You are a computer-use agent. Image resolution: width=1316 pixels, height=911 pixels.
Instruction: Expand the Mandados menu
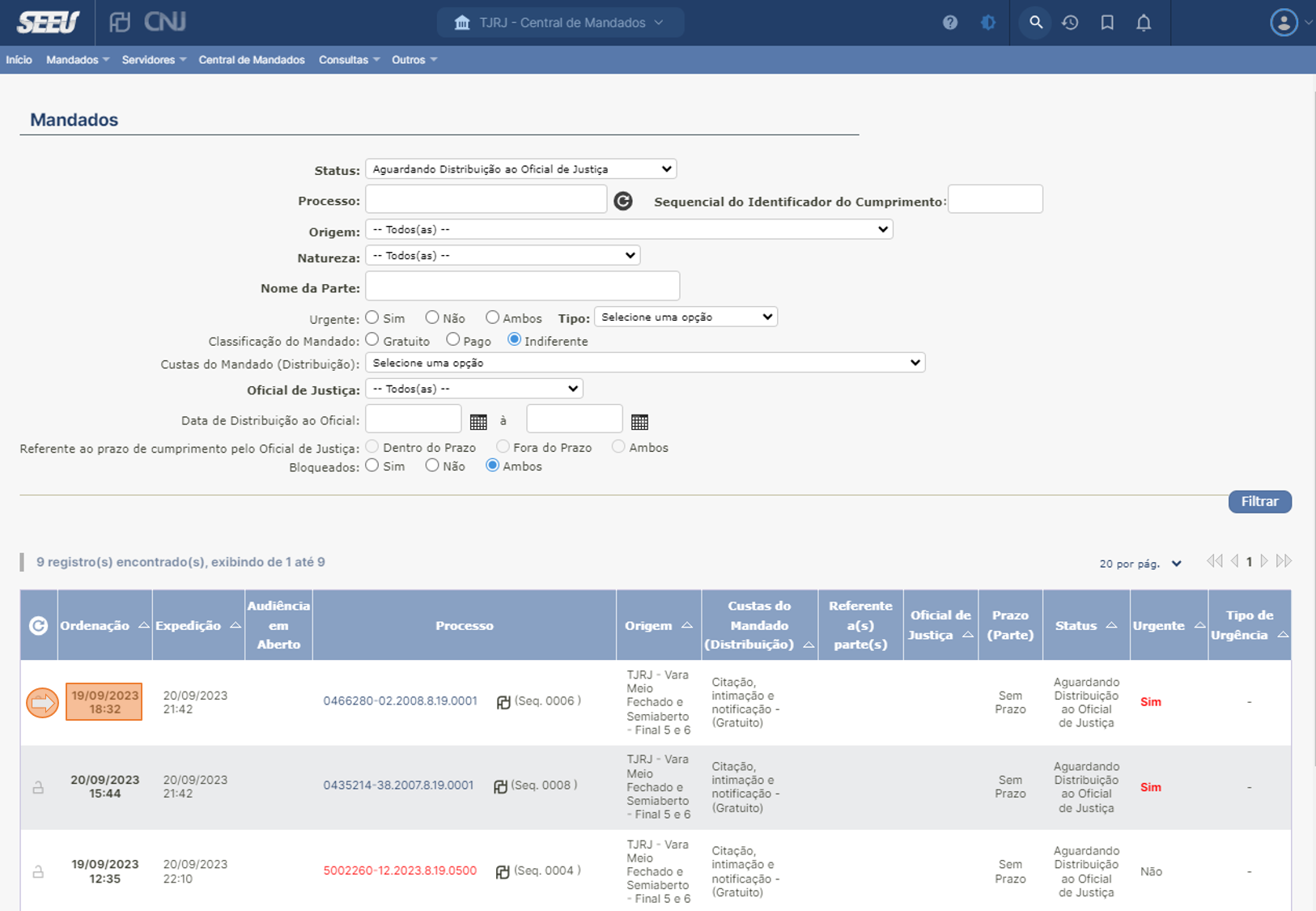point(78,60)
